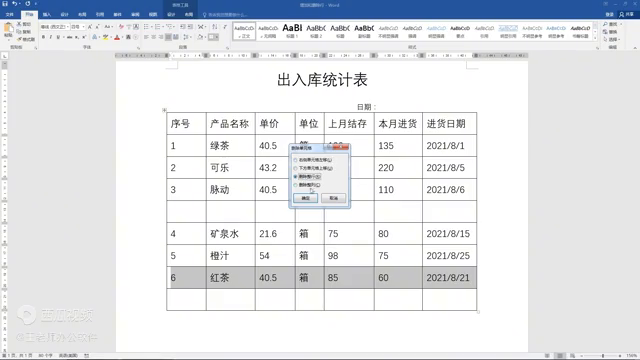
Task: Switch to the References ribbon tab
Action: coord(100,15)
